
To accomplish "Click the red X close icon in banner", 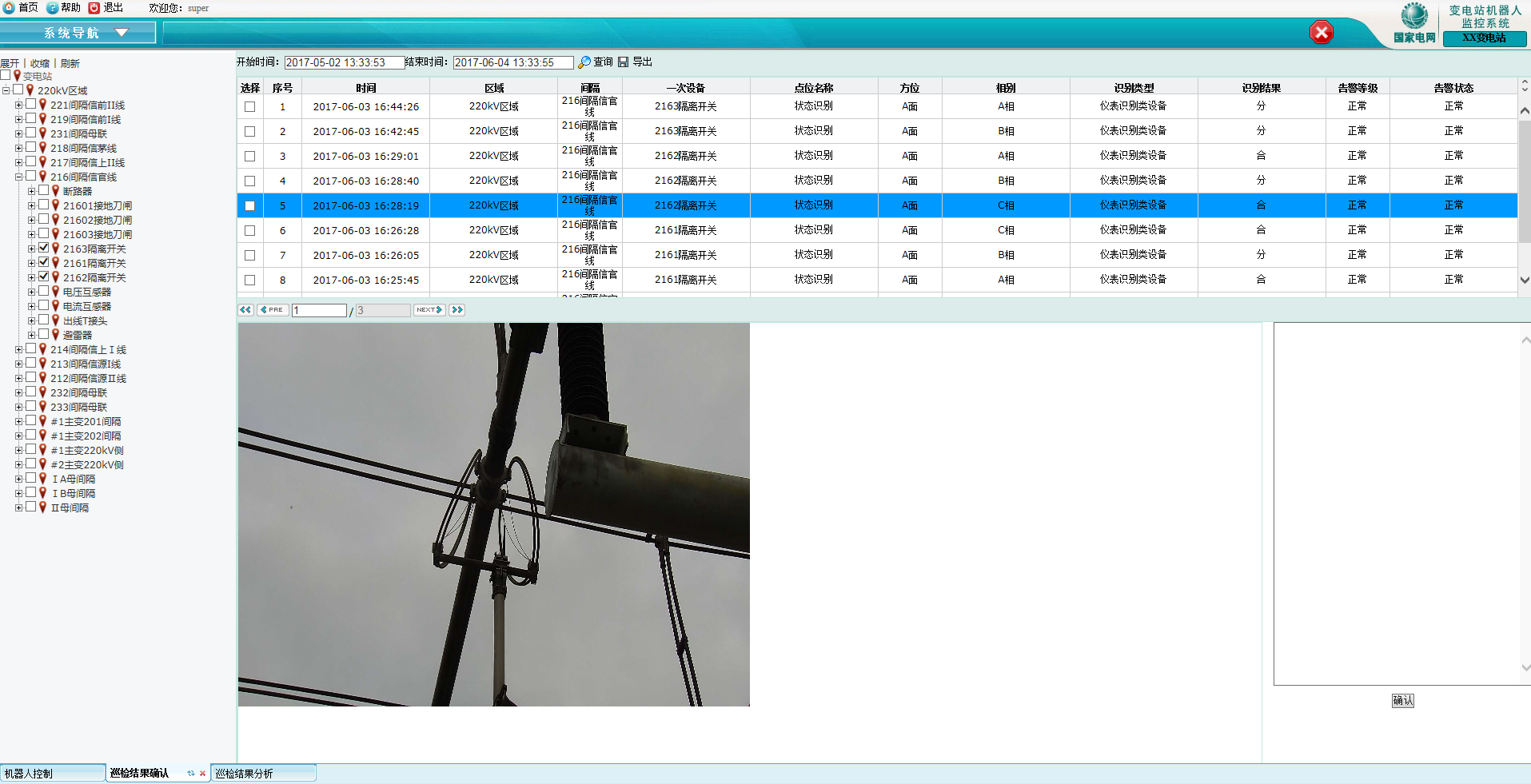I will pyautogui.click(x=1321, y=33).
